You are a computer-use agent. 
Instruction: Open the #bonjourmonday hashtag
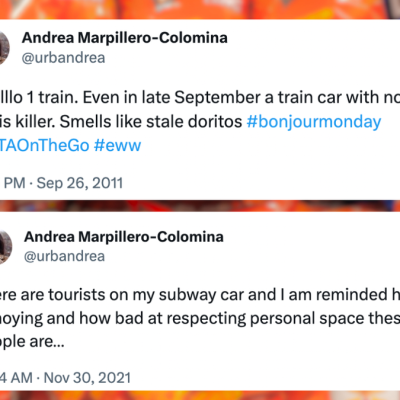click(314, 122)
